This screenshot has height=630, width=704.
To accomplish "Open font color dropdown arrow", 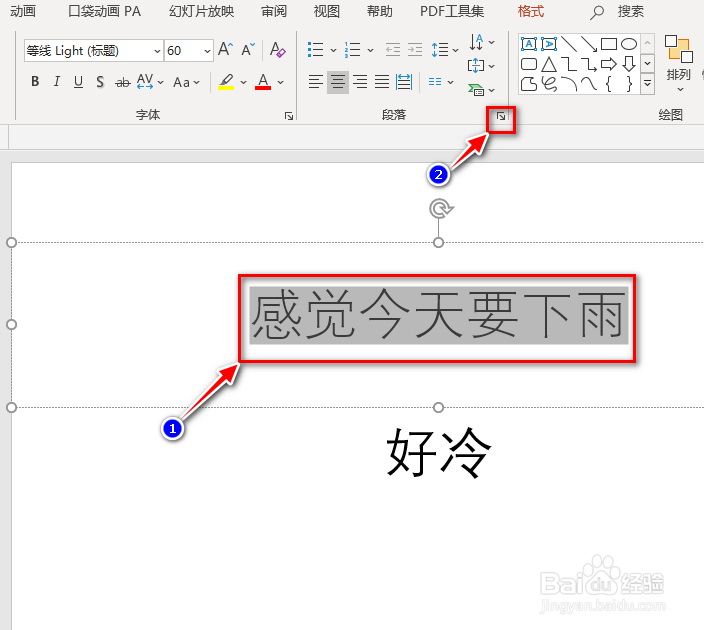I will click(x=281, y=82).
